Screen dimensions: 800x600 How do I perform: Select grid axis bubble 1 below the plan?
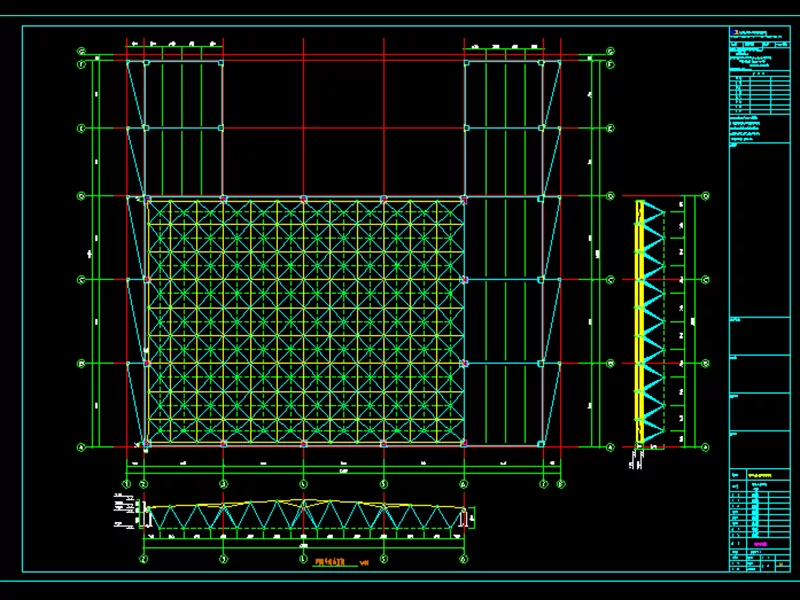pos(127,483)
